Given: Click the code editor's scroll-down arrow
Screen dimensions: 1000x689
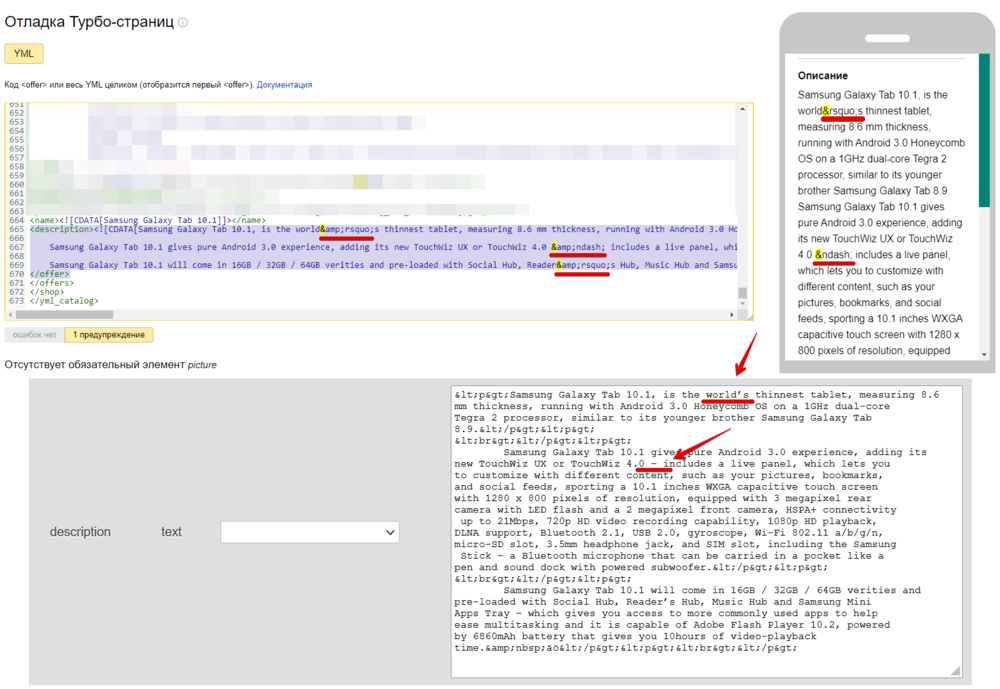Looking at the screenshot, I should (742, 305).
